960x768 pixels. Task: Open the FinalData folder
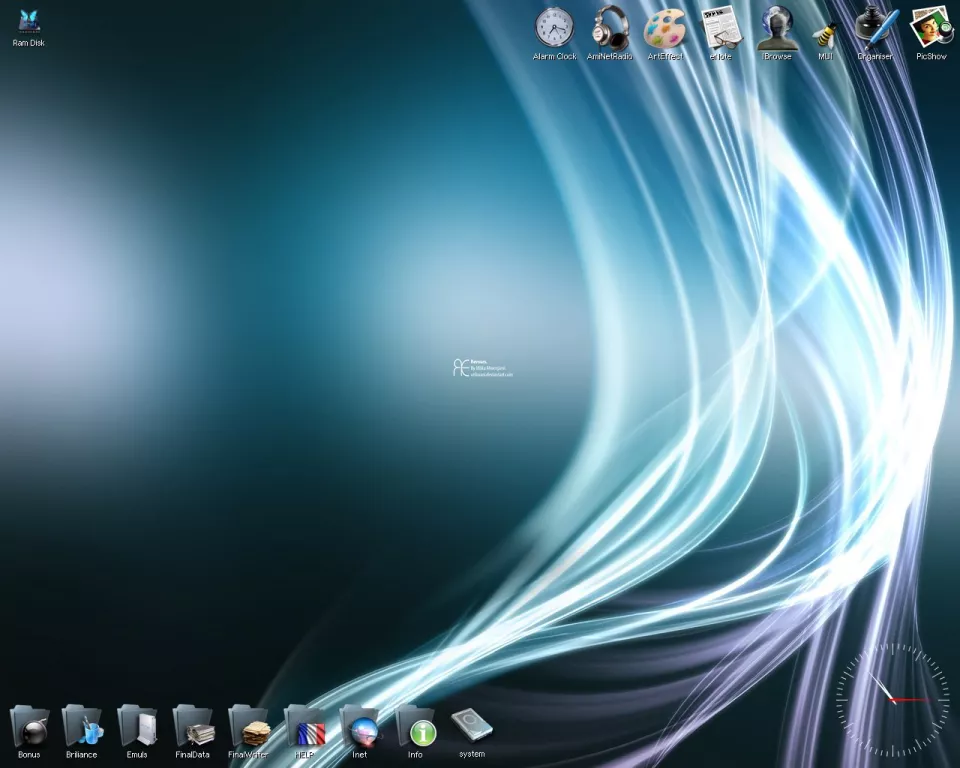tap(193, 725)
